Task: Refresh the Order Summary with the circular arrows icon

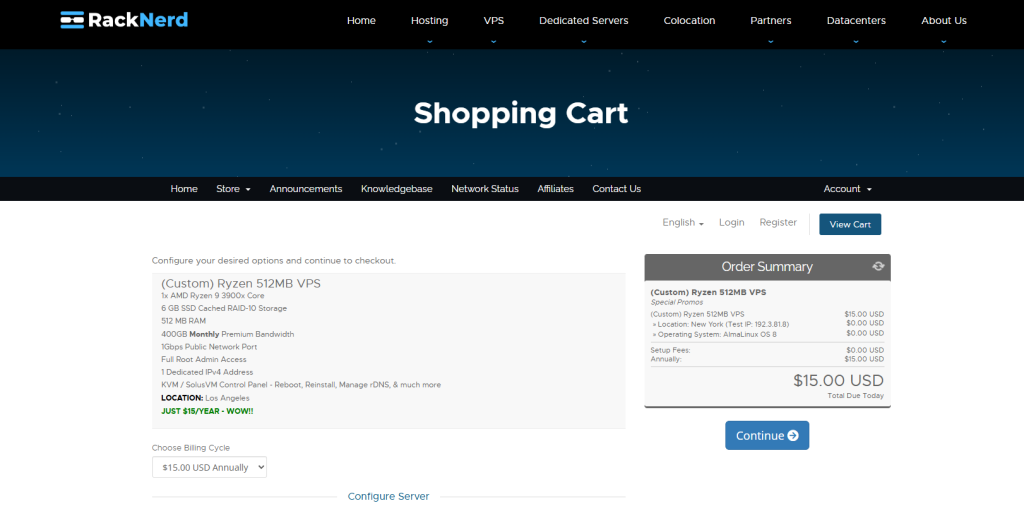Action: pos(878,266)
